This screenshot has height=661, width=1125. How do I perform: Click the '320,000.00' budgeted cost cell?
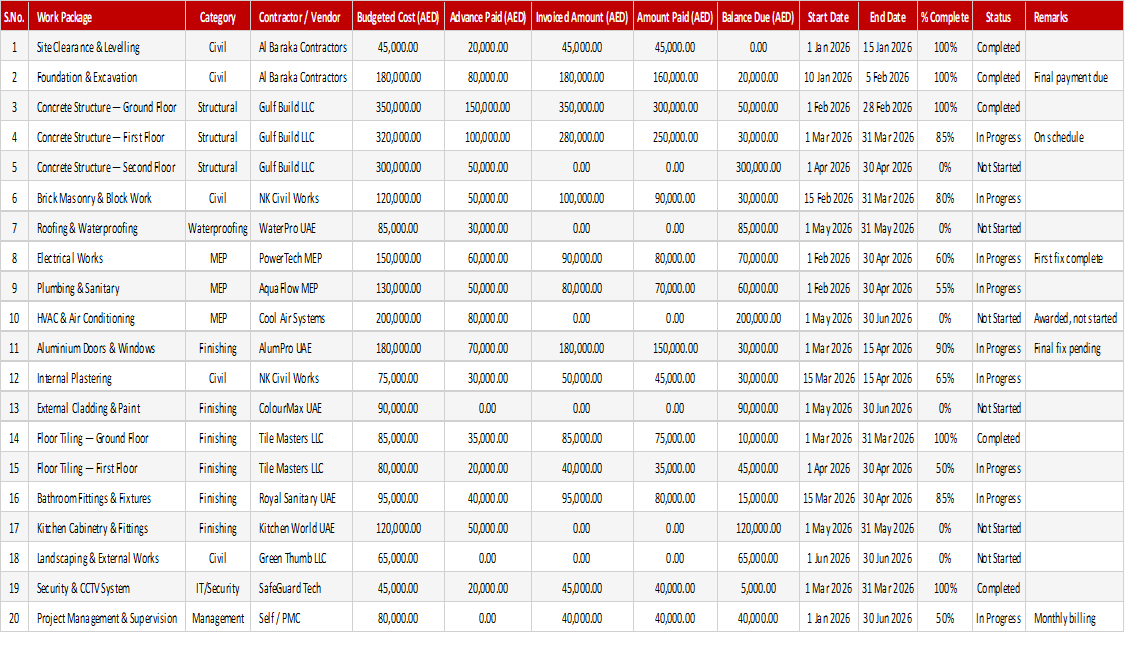pyautogui.click(x=397, y=137)
